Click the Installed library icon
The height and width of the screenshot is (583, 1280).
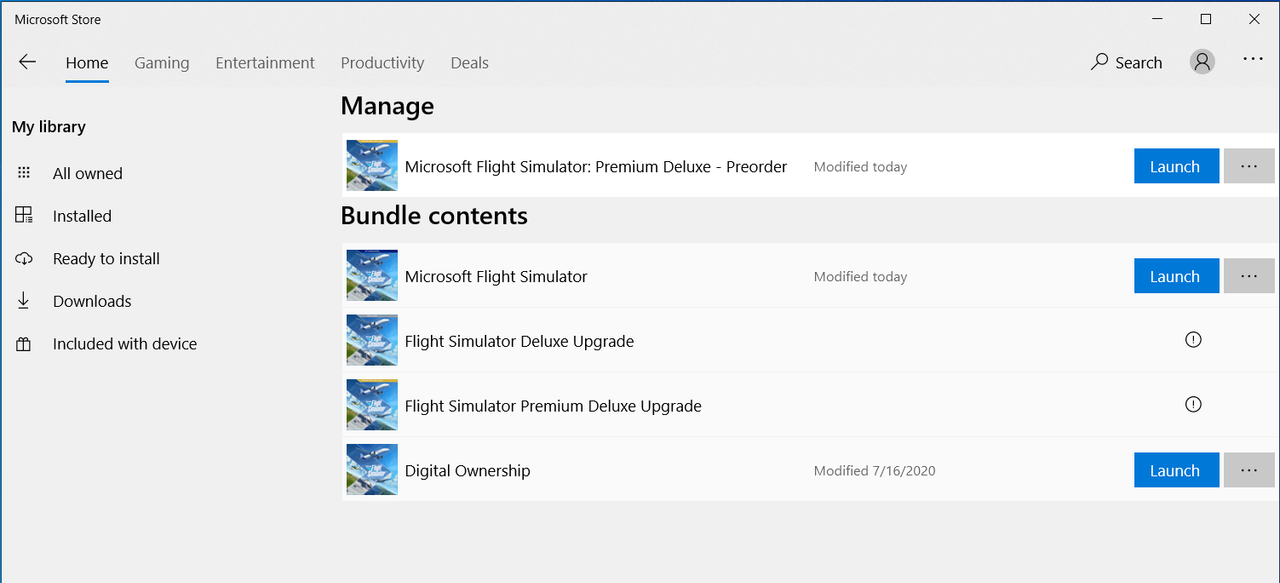pos(24,215)
